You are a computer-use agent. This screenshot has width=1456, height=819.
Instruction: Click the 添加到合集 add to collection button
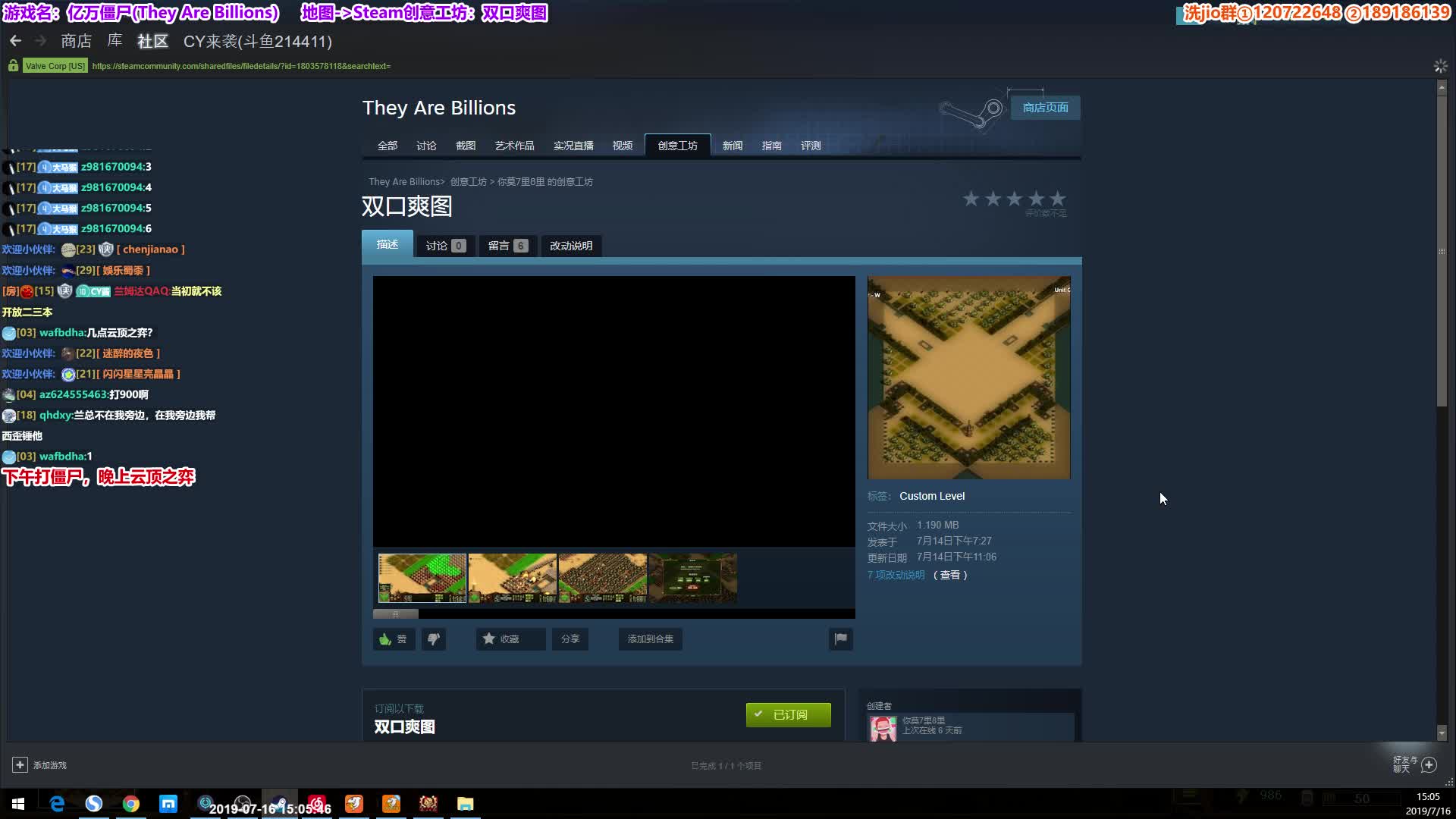(x=651, y=639)
